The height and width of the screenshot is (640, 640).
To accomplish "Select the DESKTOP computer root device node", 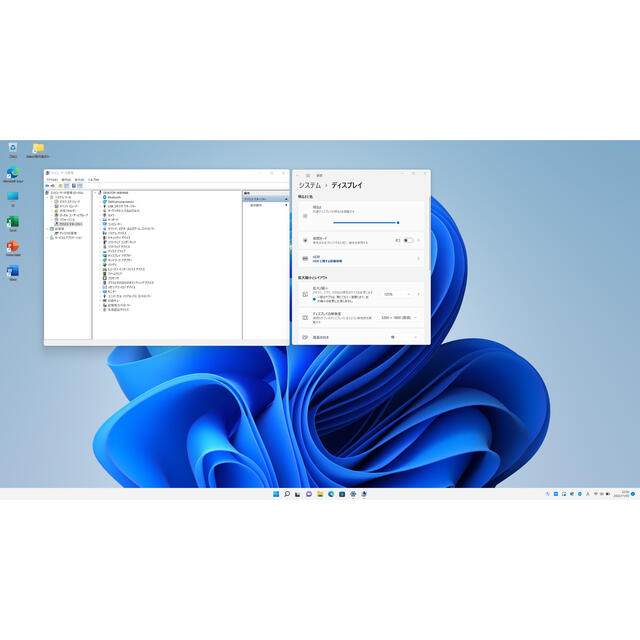I will [x=113, y=193].
